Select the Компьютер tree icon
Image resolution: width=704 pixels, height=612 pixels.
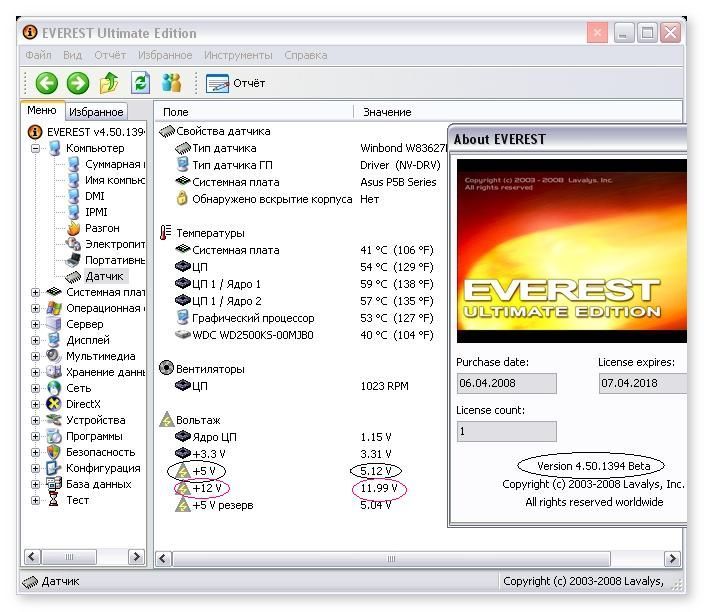coord(55,148)
